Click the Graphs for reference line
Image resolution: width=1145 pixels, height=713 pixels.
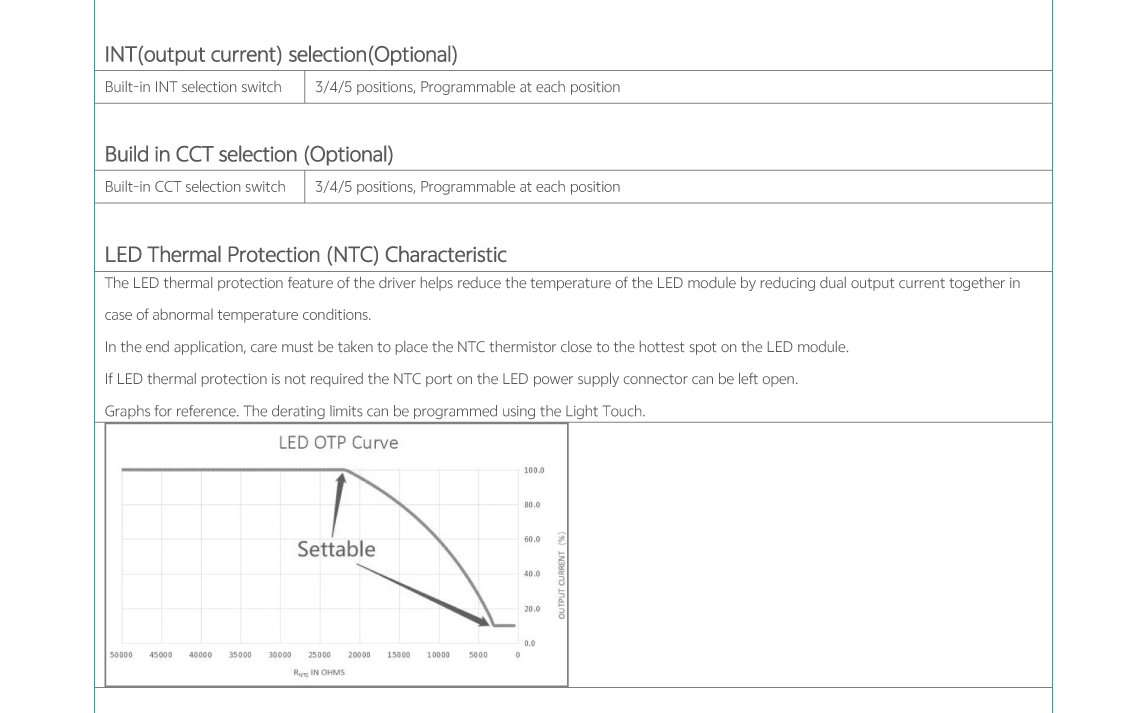coord(375,411)
